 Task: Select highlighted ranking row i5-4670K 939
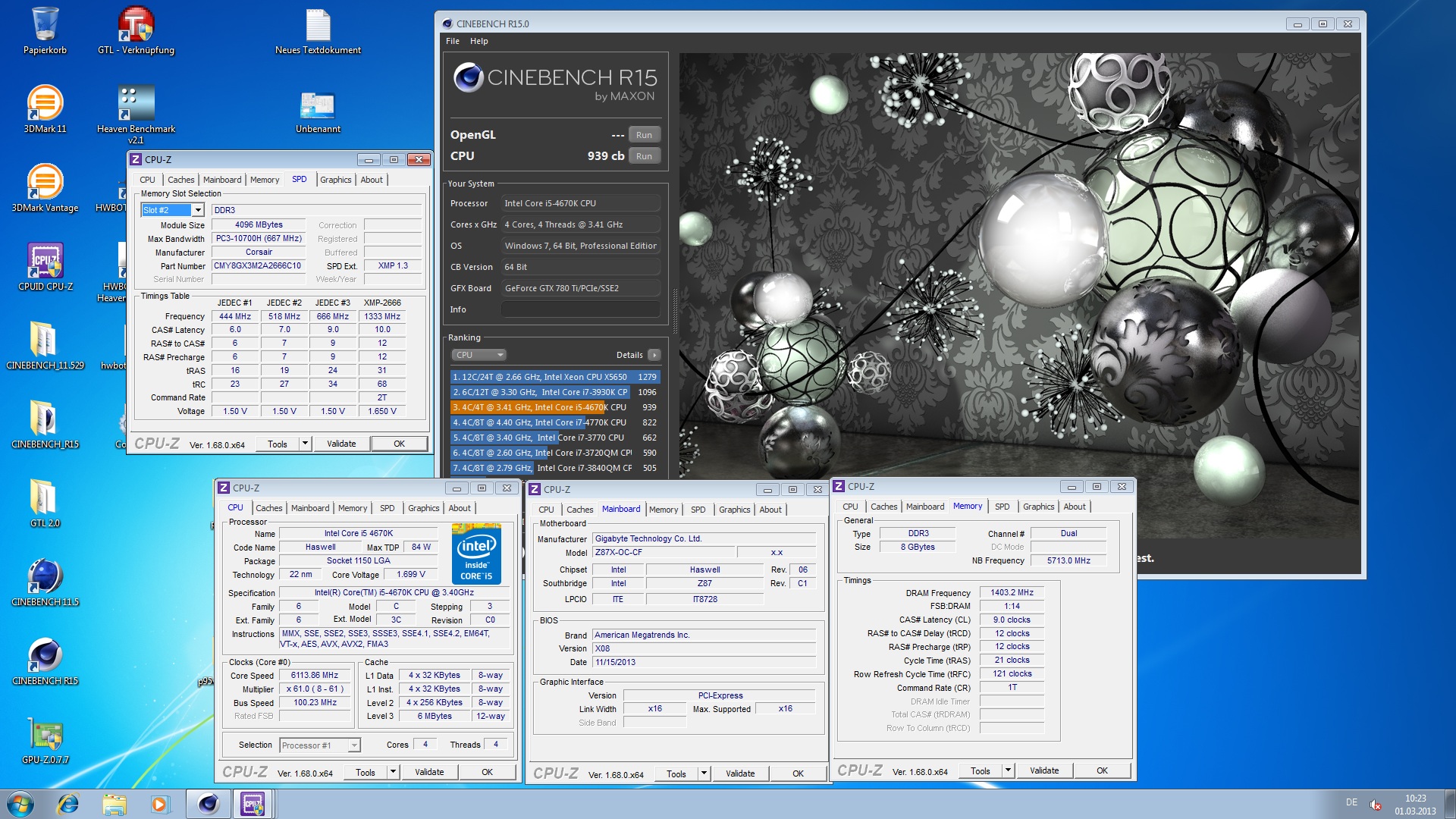coord(554,407)
